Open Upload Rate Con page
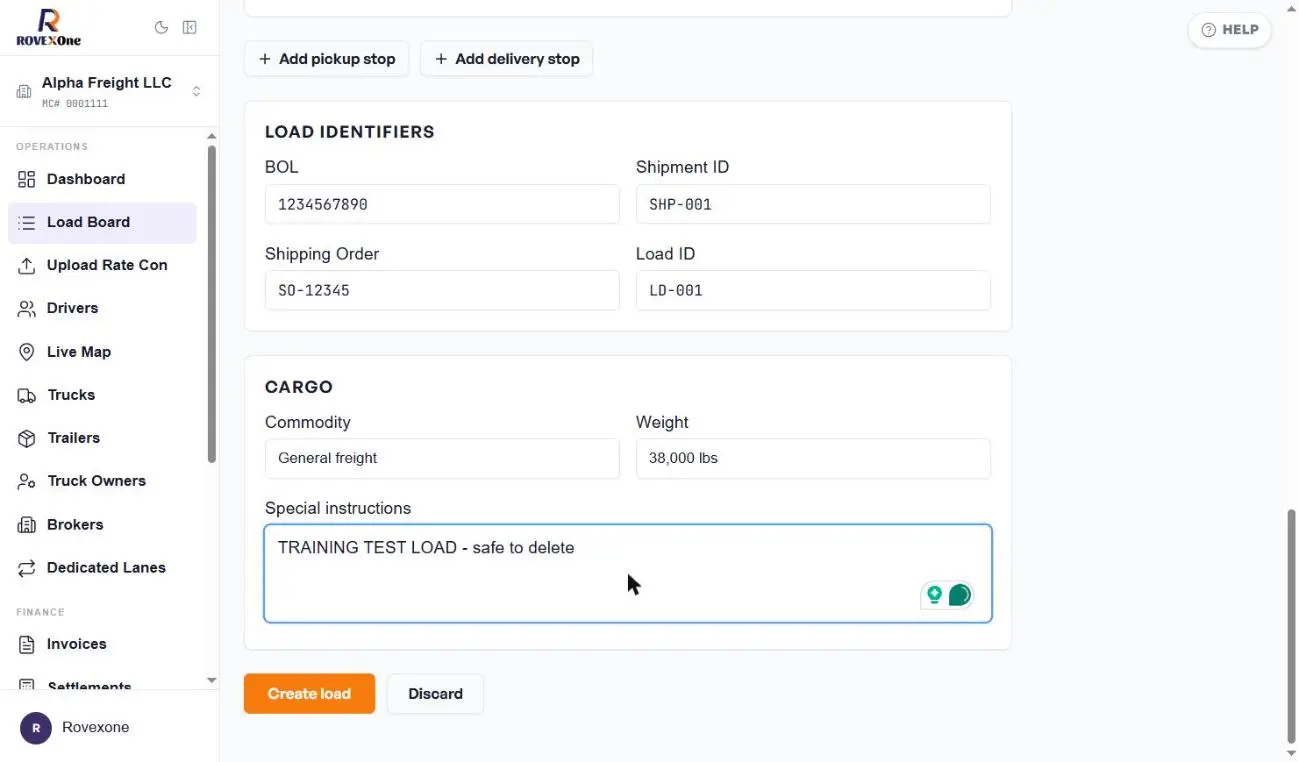The width and height of the screenshot is (1299, 762). 102,265
